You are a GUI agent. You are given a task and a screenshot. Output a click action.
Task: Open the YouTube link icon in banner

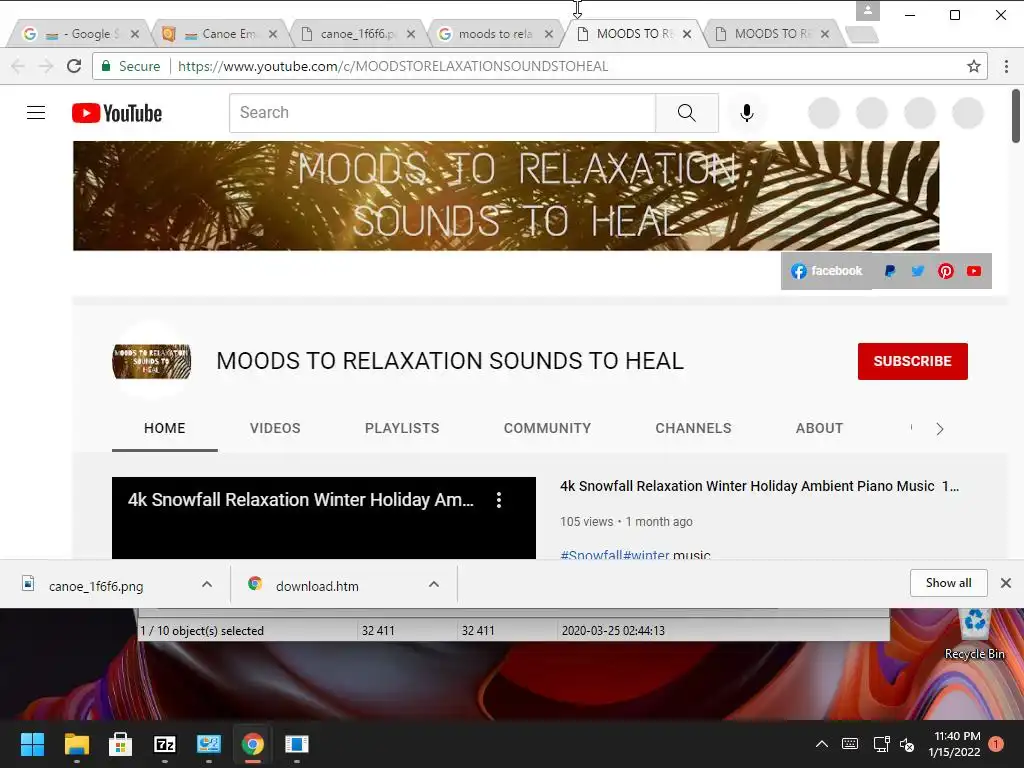click(974, 271)
